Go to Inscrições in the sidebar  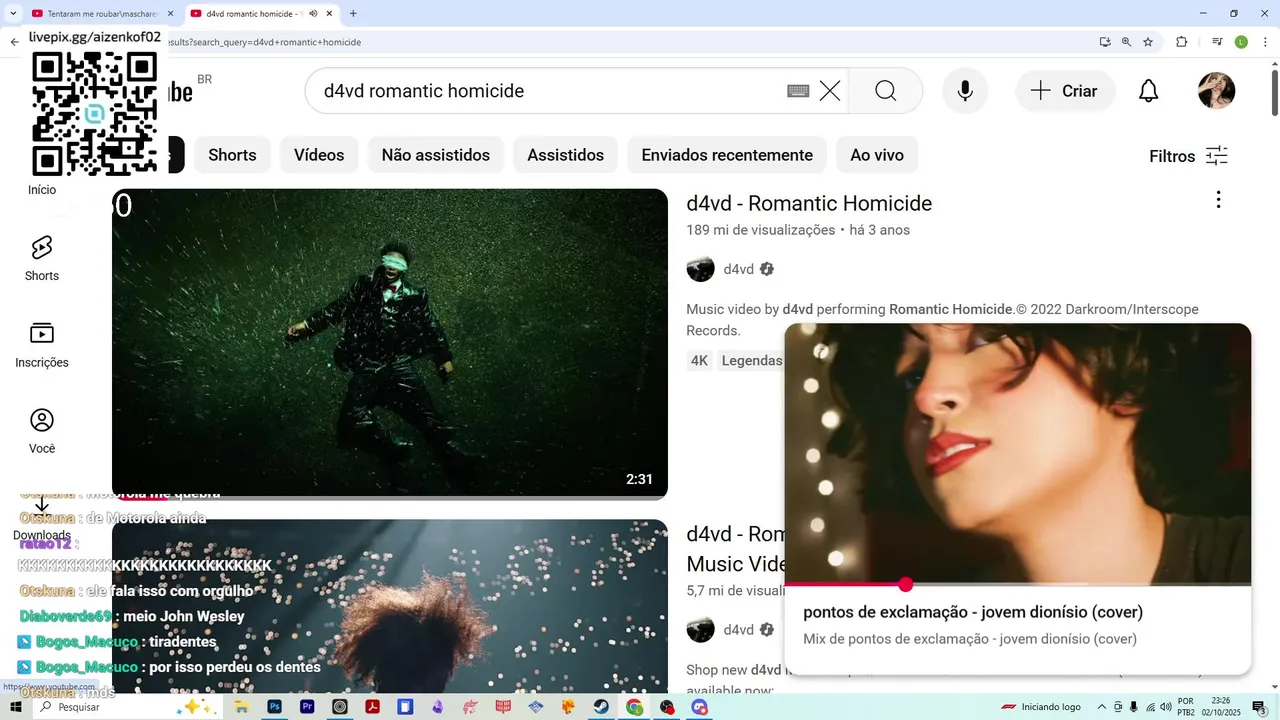[42, 345]
